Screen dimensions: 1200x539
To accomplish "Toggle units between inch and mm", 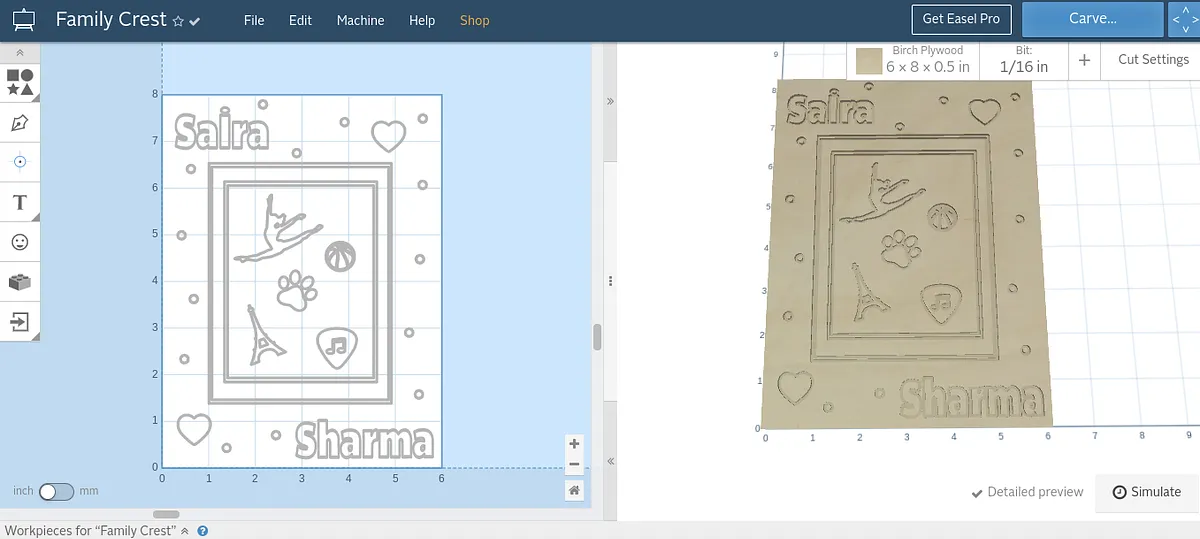I will click(x=56, y=491).
